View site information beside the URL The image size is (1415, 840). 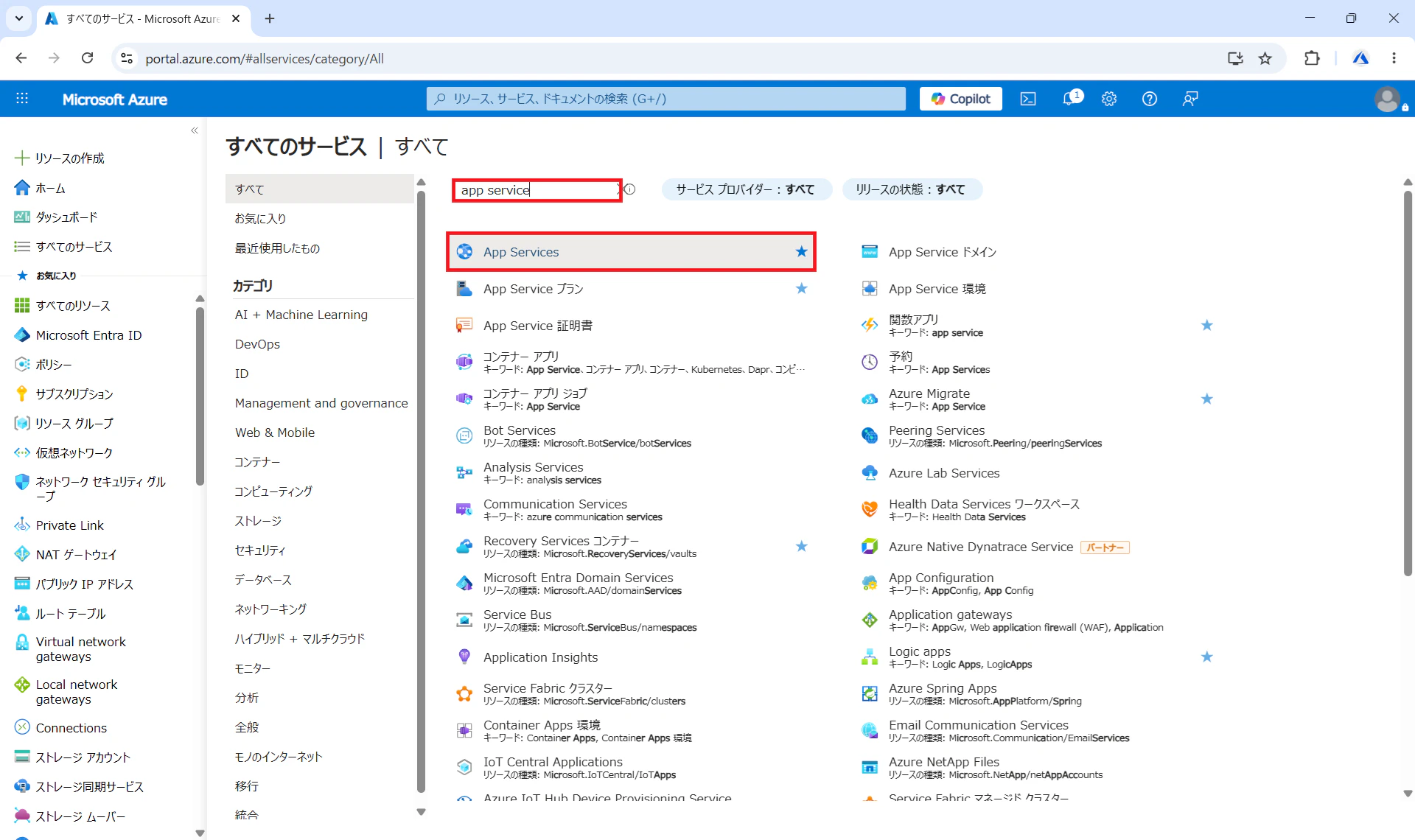tap(127, 58)
